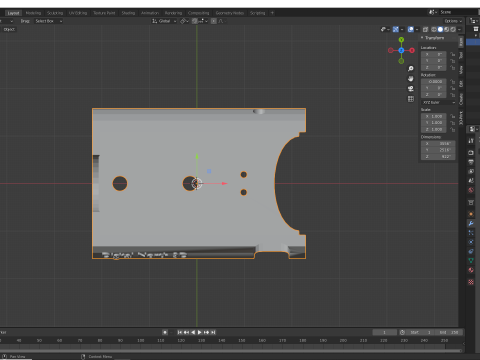This screenshot has width=480, height=360.
Task: Switch orthographic/perspective with the grid icon
Action: 411,99
